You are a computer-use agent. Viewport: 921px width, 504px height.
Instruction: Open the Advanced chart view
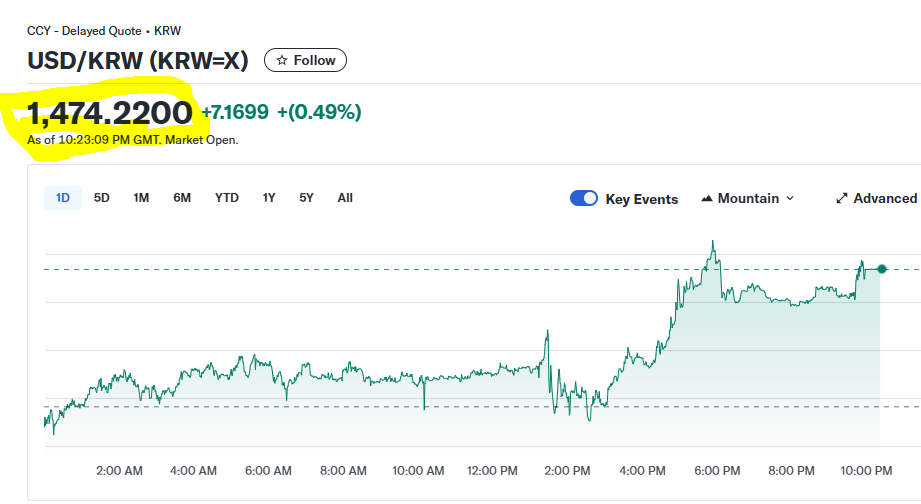point(884,199)
